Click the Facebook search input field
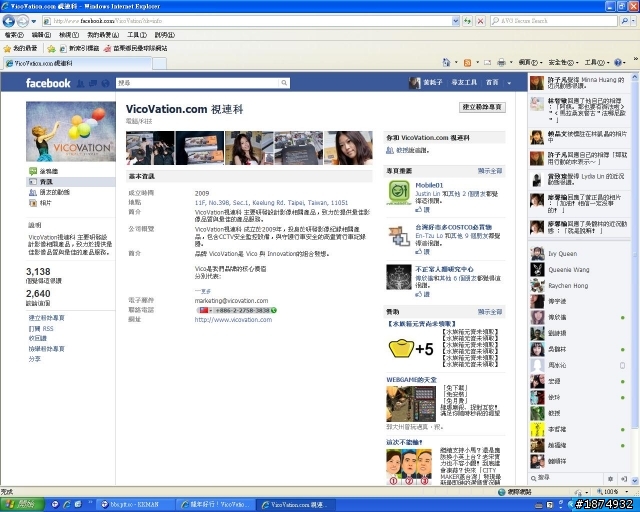 (x=198, y=83)
